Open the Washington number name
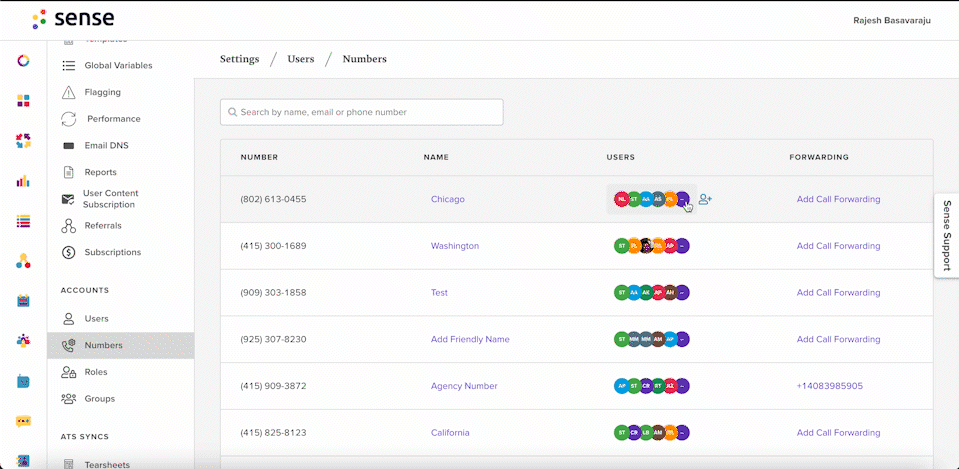This screenshot has height=469, width=959. pos(455,246)
